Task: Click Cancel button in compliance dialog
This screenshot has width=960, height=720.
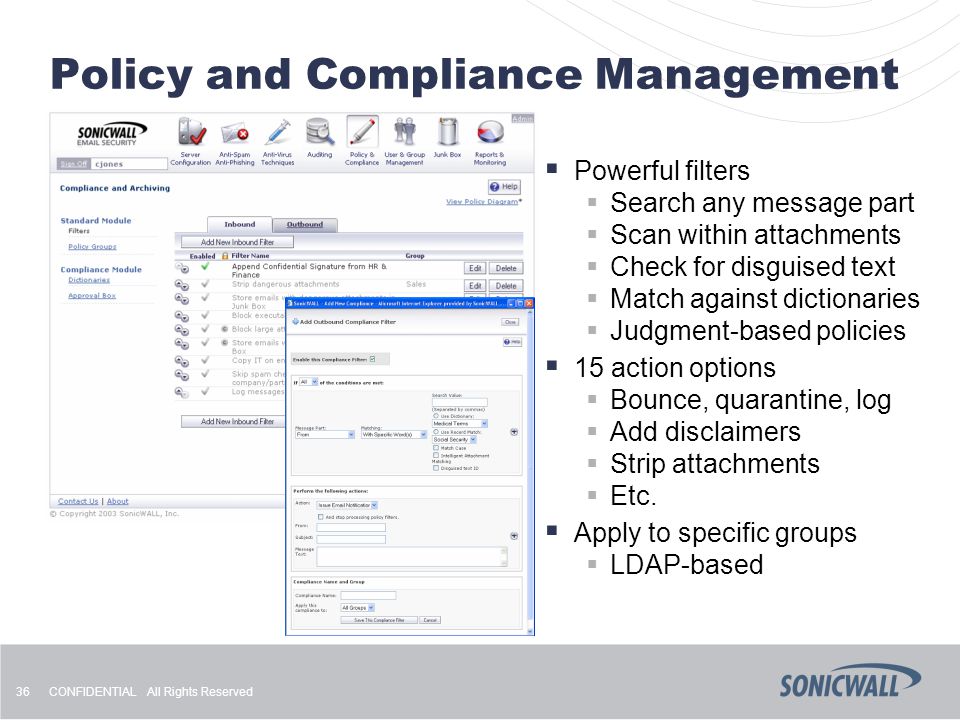Action: pyautogui.click(x=430, y=620)
